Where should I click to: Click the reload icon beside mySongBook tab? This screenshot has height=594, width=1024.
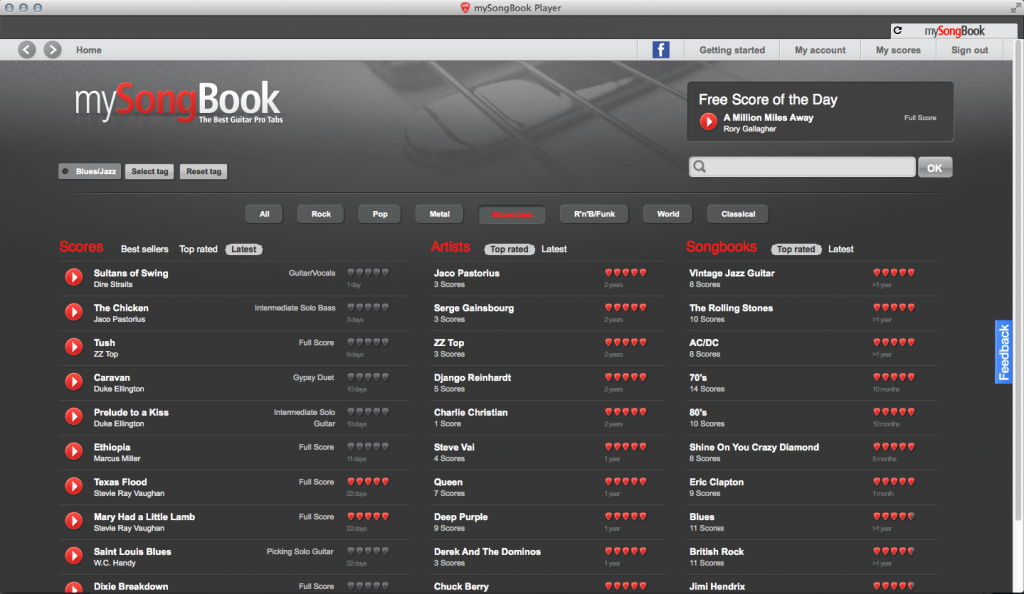pyautogui.click(x=898, y=31)
